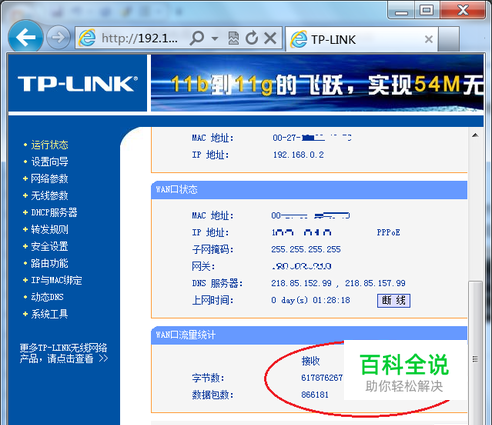Click the PPPoE connection type text
Image resolution: width=492 pixels, height=425 pixels.
(x=388, y=233)
